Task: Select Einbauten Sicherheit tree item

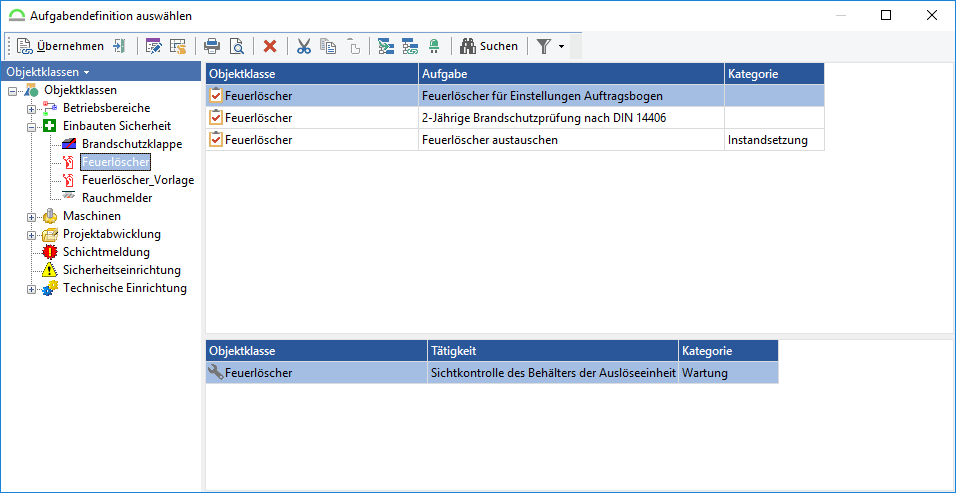Action: coord(117,126)
